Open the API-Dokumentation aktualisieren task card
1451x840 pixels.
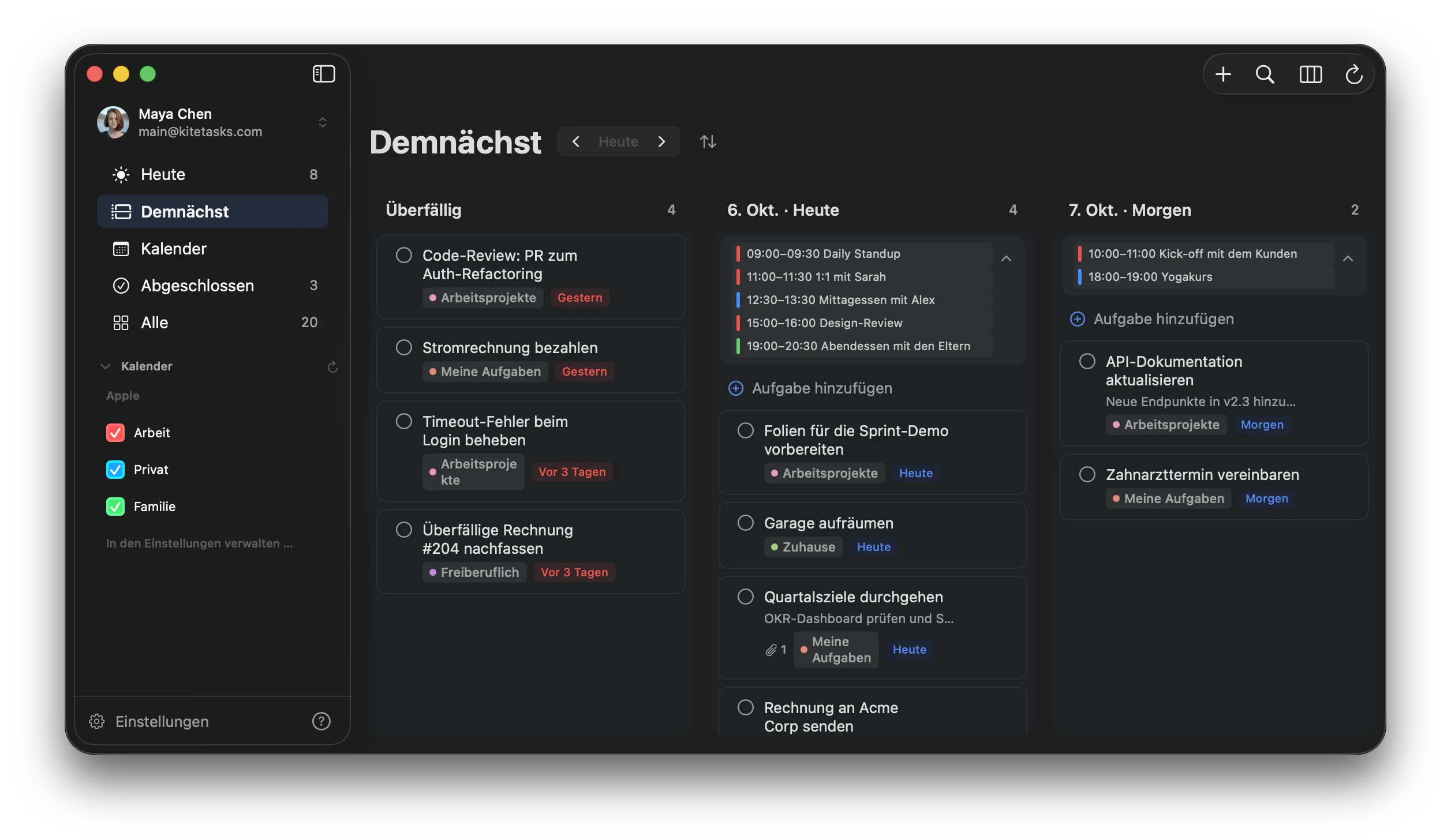point(1214,393)
